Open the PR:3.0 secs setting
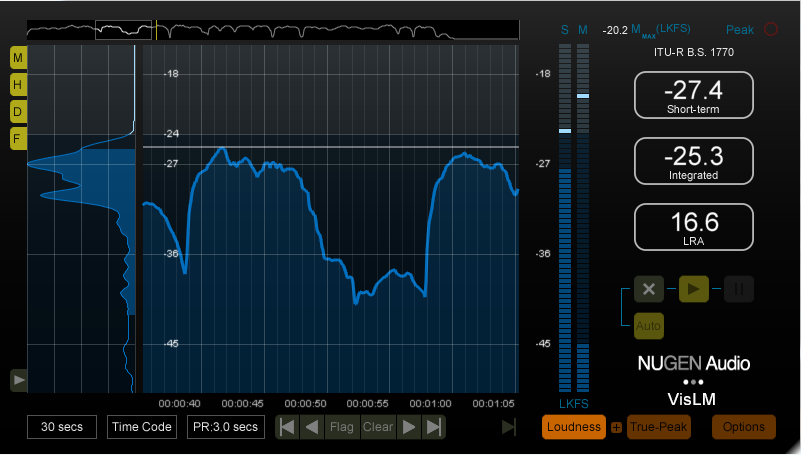 tap(225, 427)
